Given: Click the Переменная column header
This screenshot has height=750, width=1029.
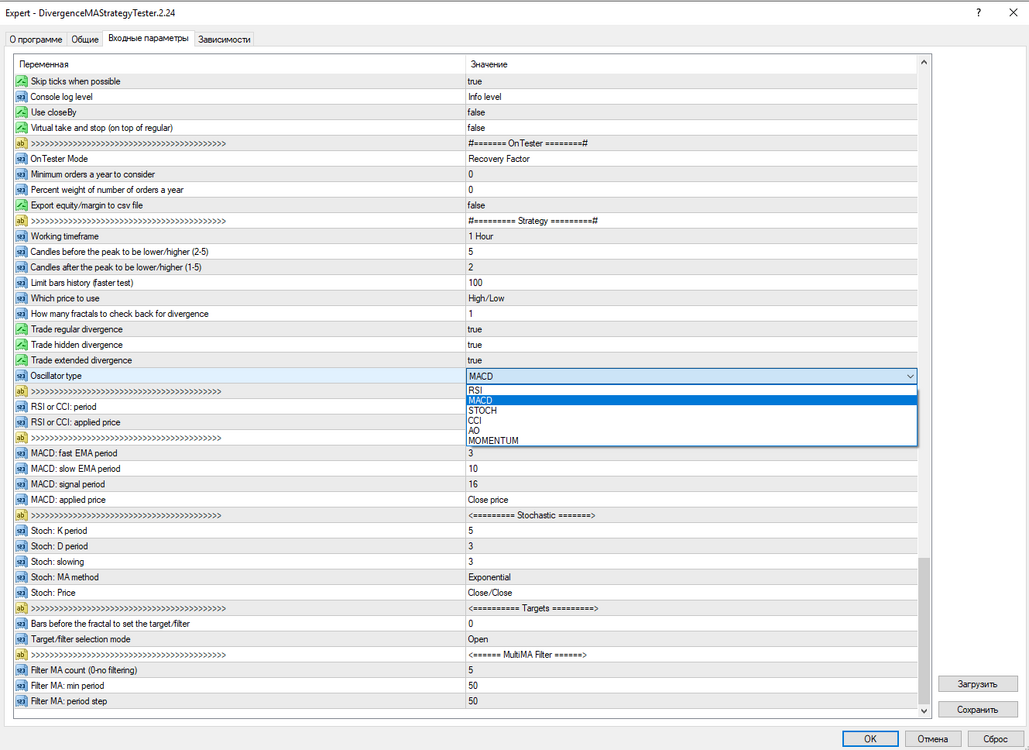Looking at the screenshot, I should coord(240,64).
